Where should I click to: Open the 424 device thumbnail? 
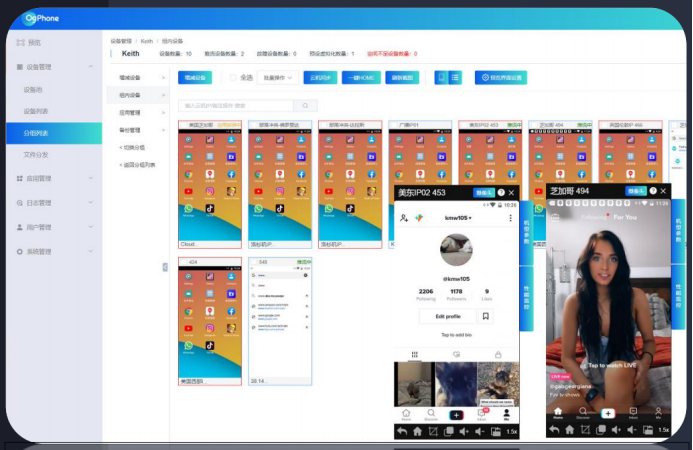coord(210,321)
